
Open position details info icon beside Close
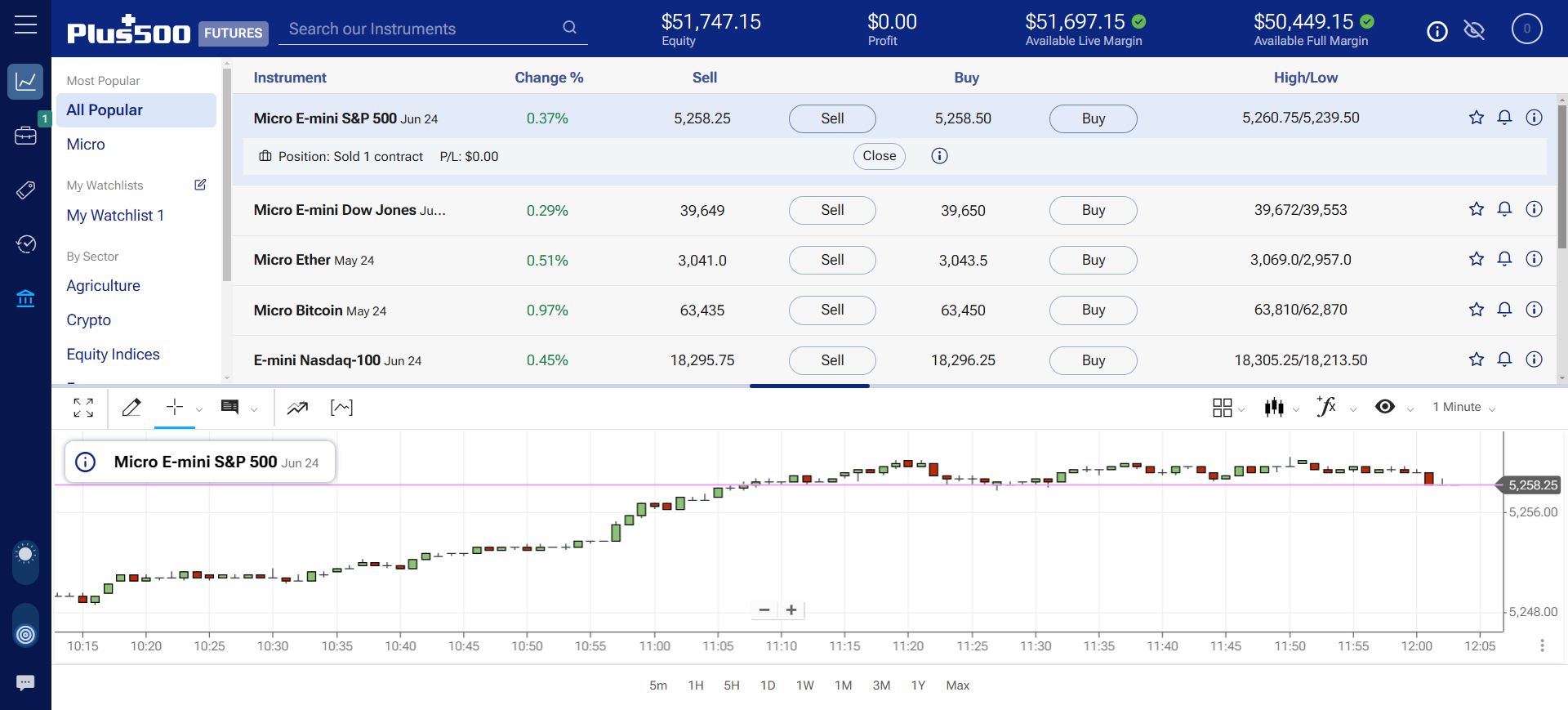coord(940,156)
